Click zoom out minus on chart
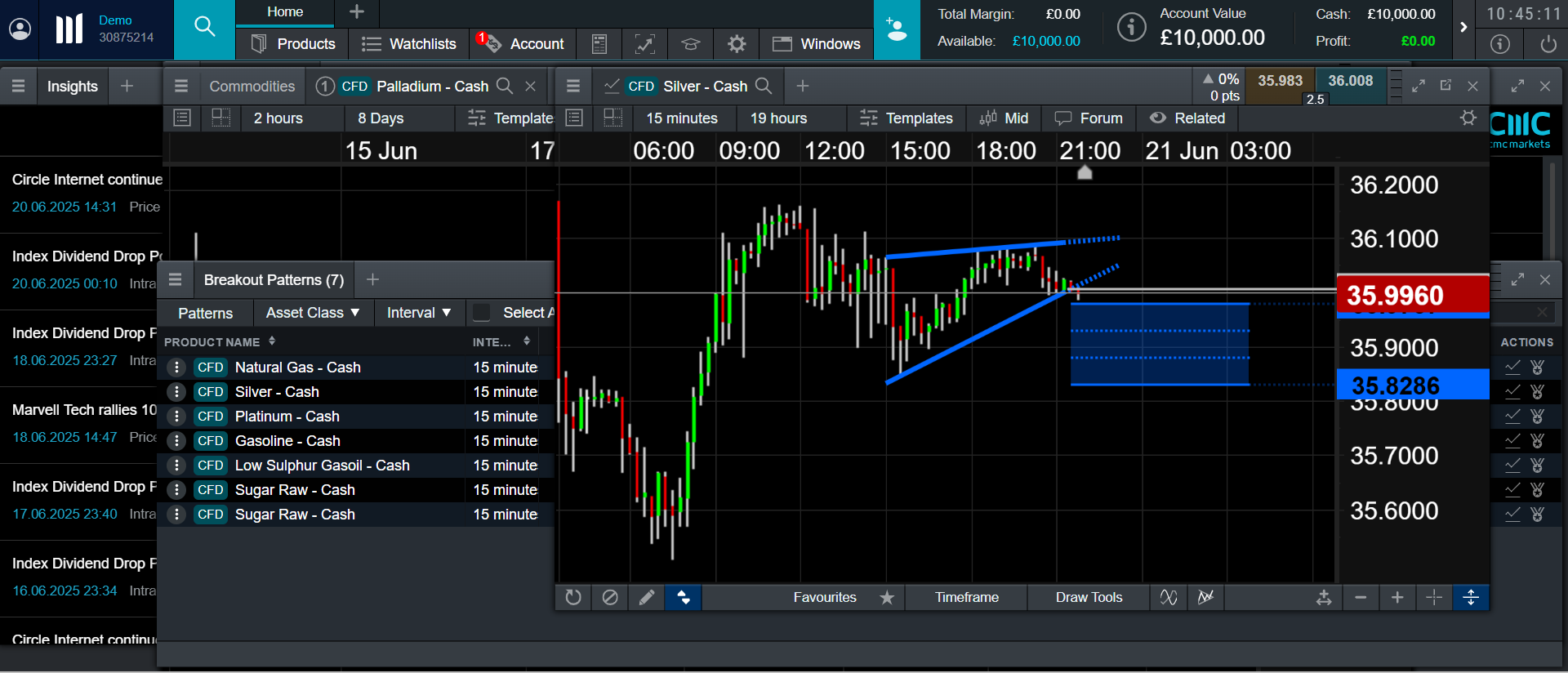1568x673 pixels. click(x=1361, y=597)
